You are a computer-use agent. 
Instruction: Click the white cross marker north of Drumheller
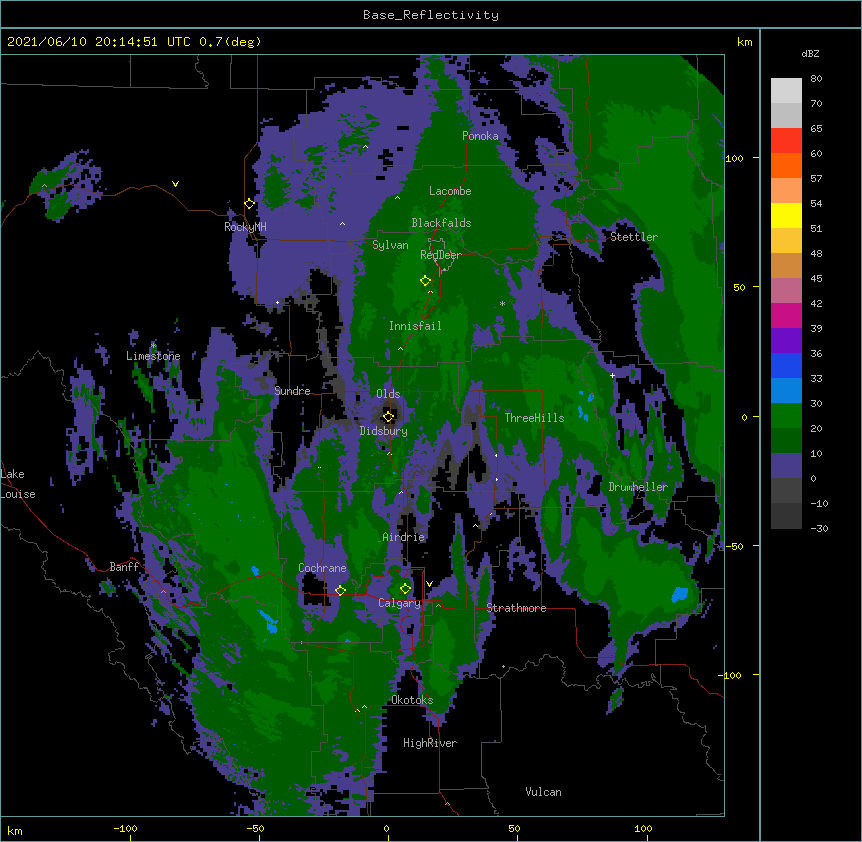(x=612, y=375)
